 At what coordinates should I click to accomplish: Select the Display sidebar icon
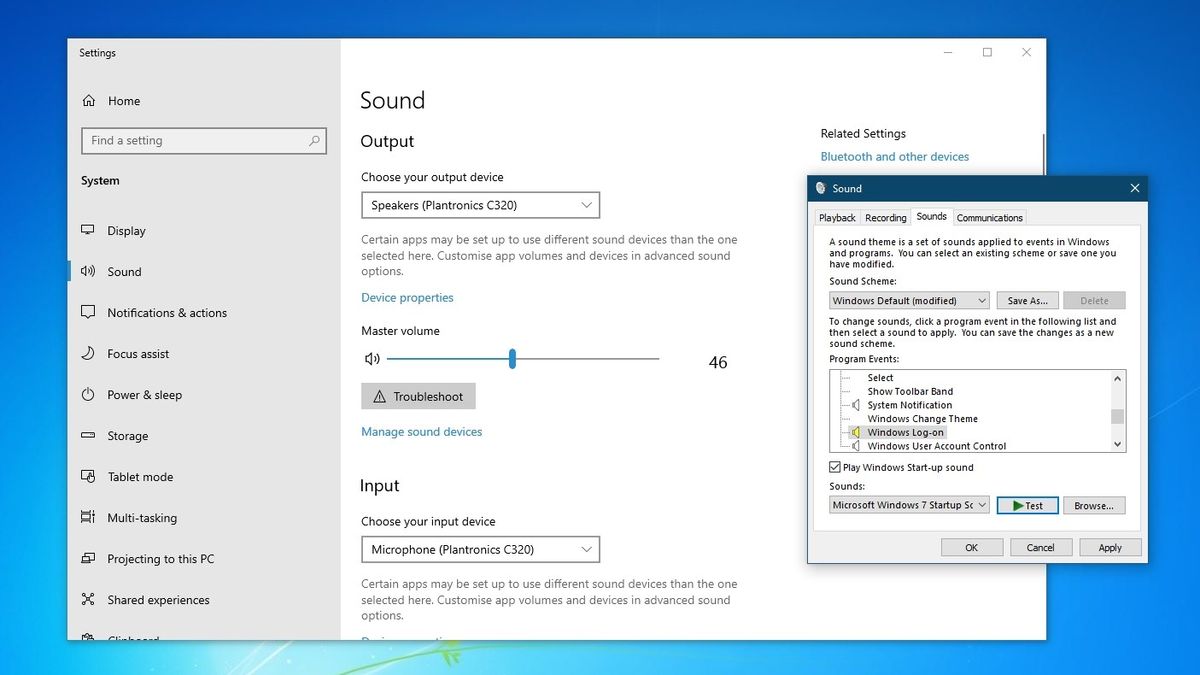coord(89,230)
